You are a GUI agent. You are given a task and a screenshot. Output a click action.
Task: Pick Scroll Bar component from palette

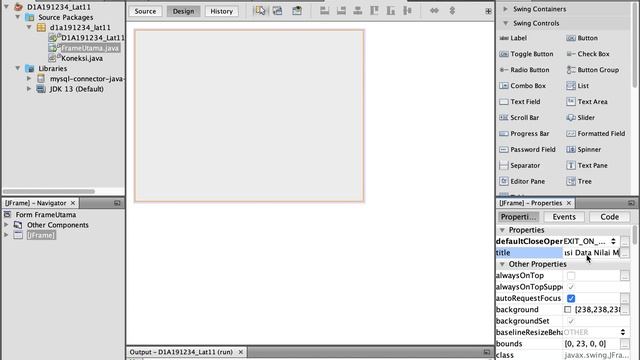coord(519,118)
